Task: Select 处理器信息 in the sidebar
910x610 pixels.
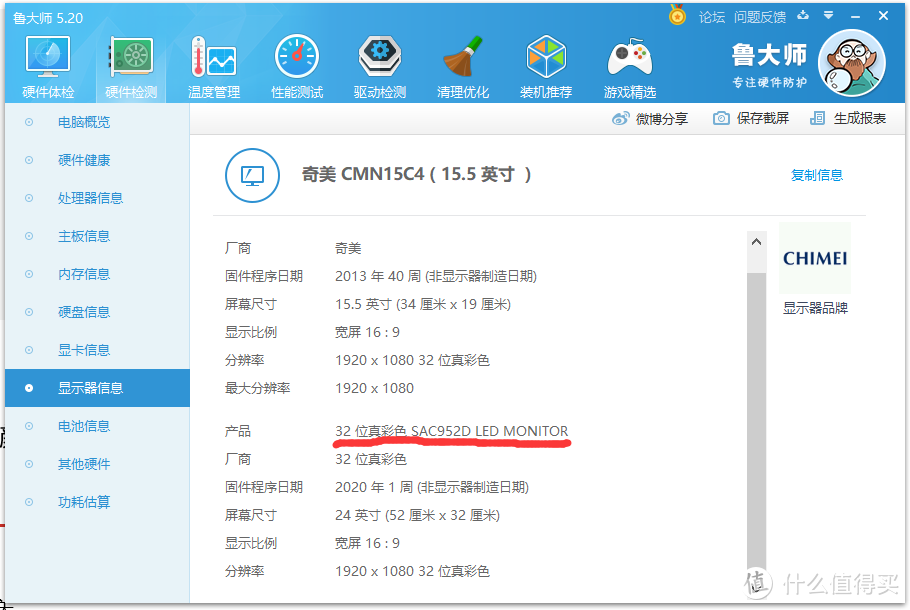Action: [97, 198]
